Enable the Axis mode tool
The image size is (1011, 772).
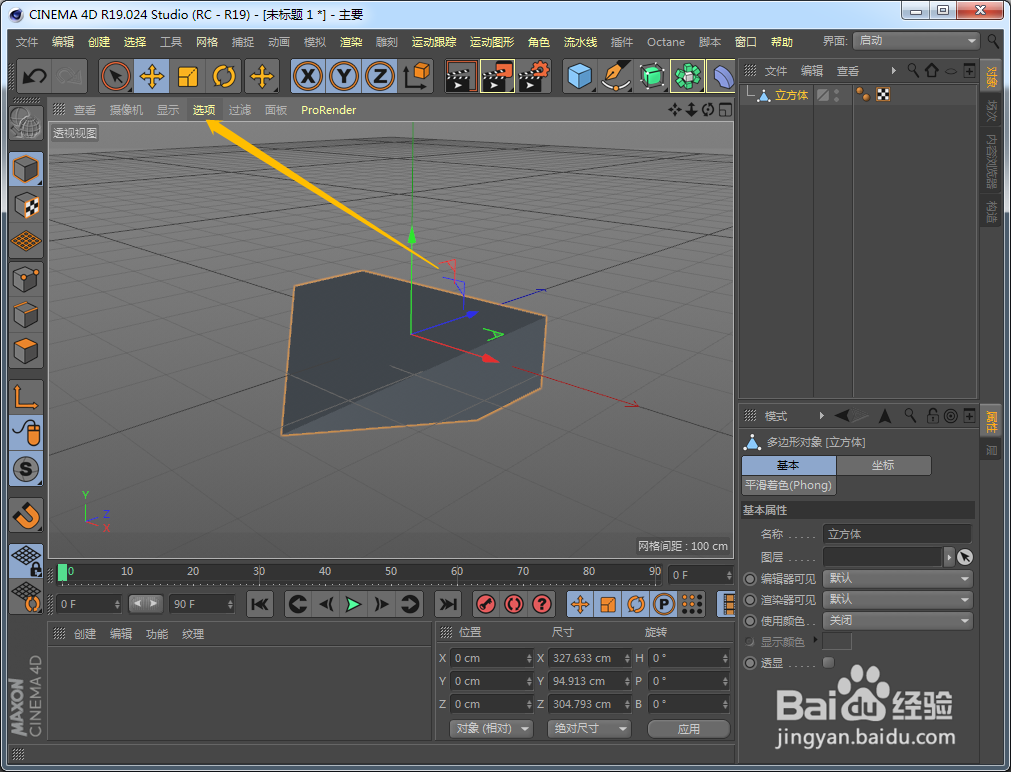(x=26, y=397)
